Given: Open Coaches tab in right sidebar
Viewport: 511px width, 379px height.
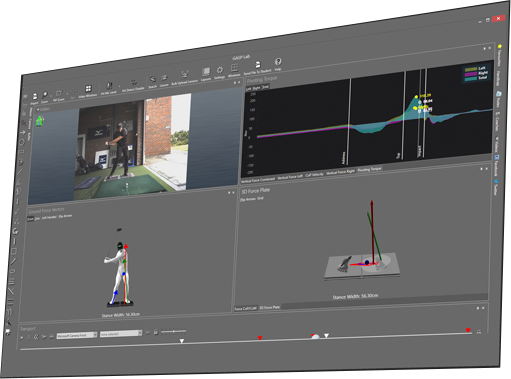Looking at the screenshot, I should (x=497, y=122).
